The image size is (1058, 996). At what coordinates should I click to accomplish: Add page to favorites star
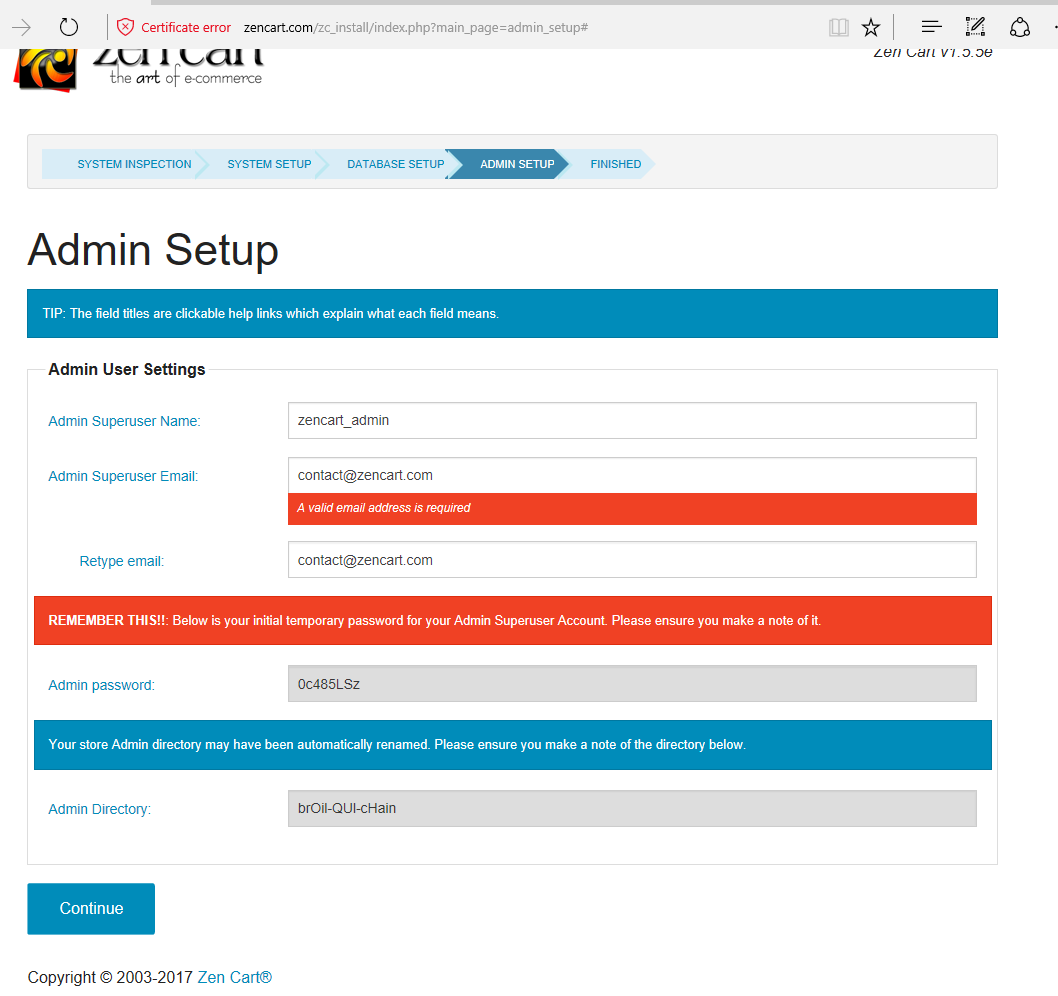point(871,27)
